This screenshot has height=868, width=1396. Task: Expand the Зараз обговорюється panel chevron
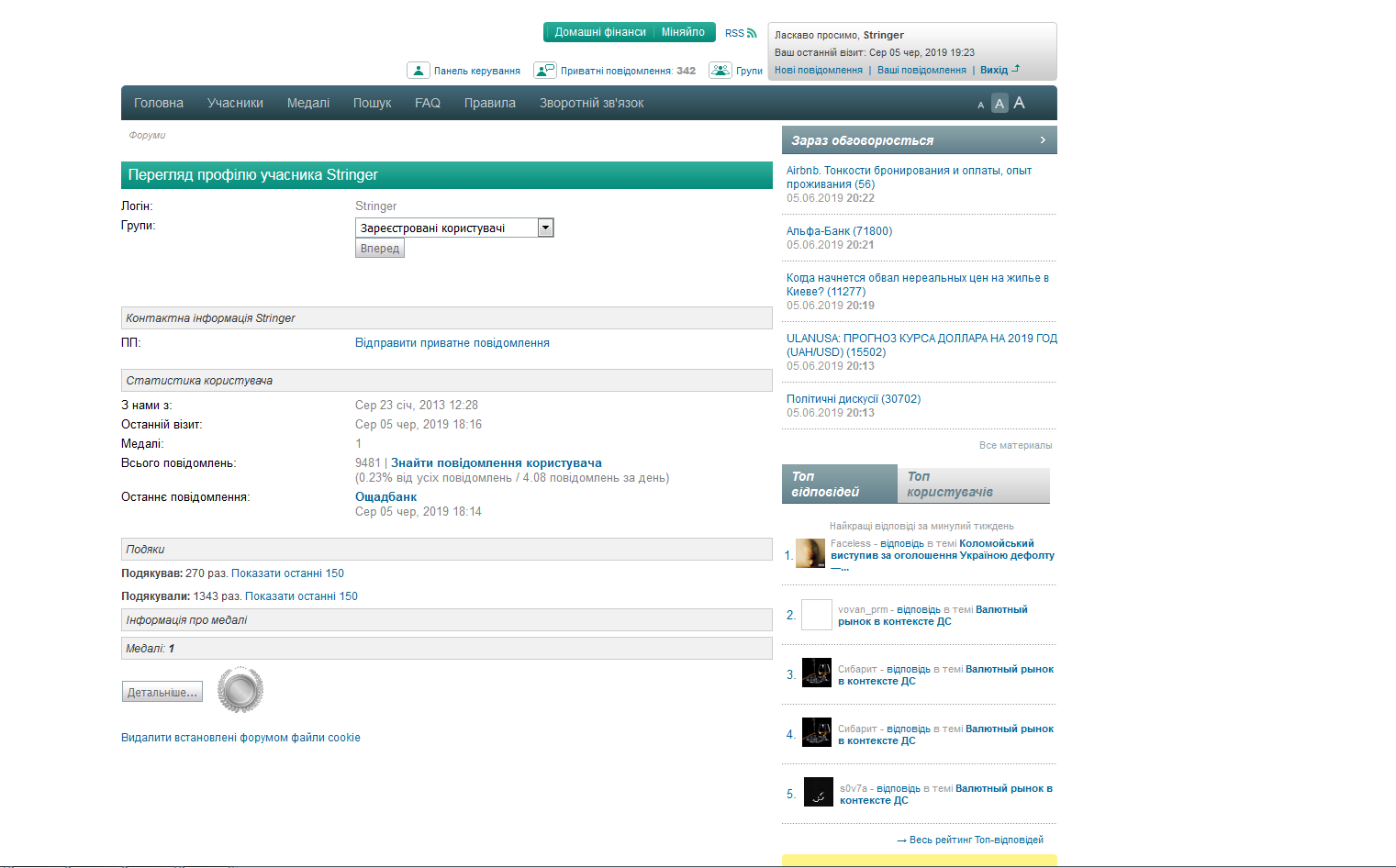coord(1042,139)
